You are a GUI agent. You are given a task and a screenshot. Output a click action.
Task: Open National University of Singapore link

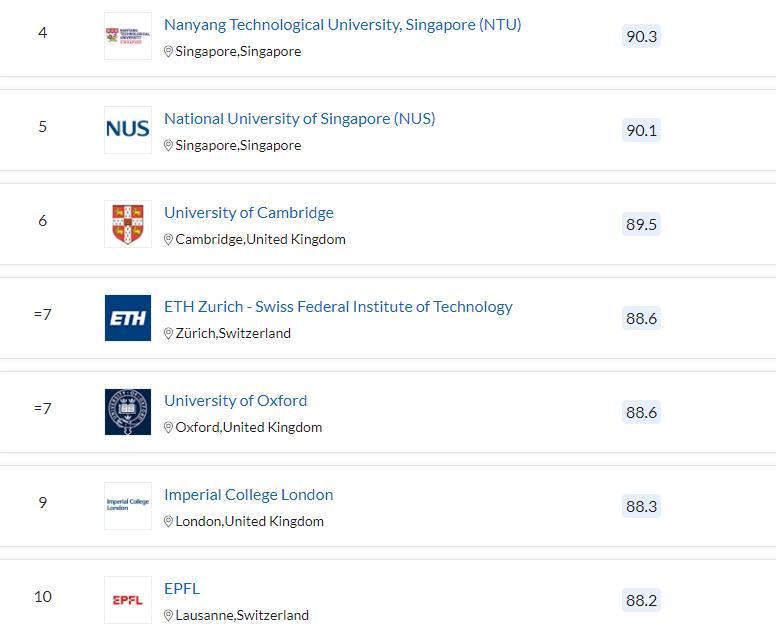299,119
